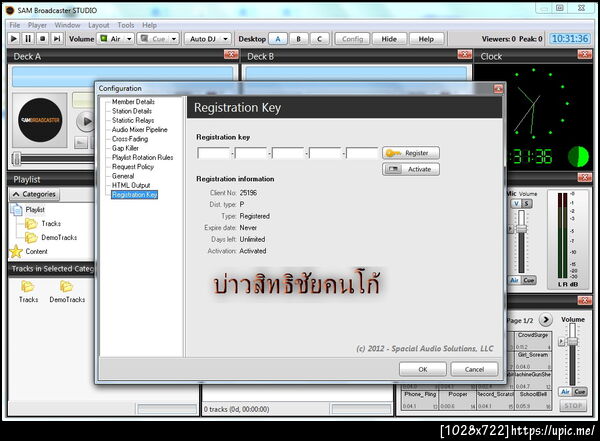The height and width of the screenshot is (441, 600).
Task: Select Audio Mixer Pipeline in tree
Action: point(140,129)
